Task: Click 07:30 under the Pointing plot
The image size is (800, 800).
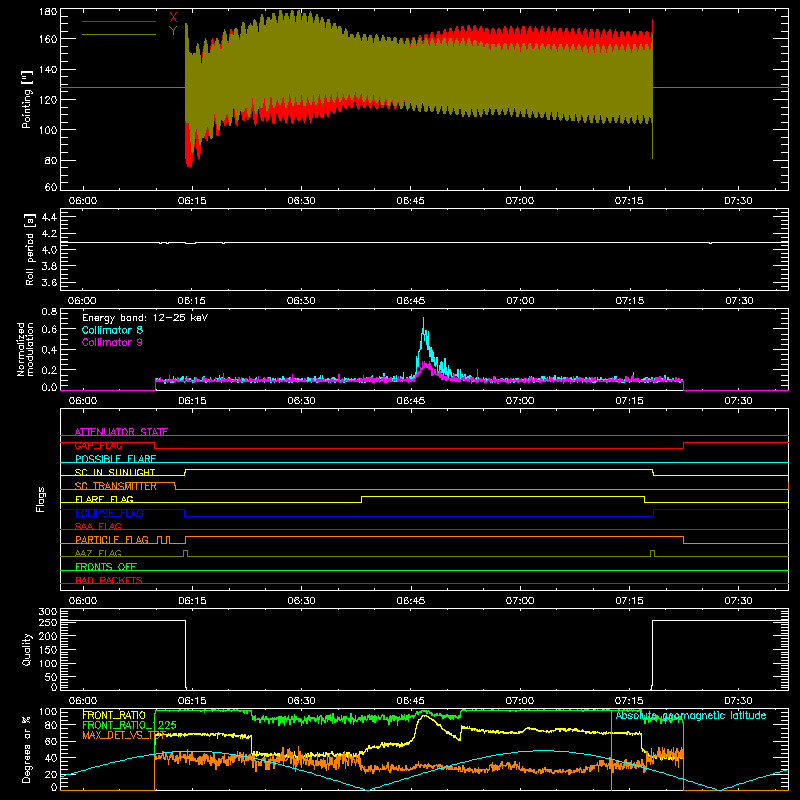Action: (x=738, y=201)
